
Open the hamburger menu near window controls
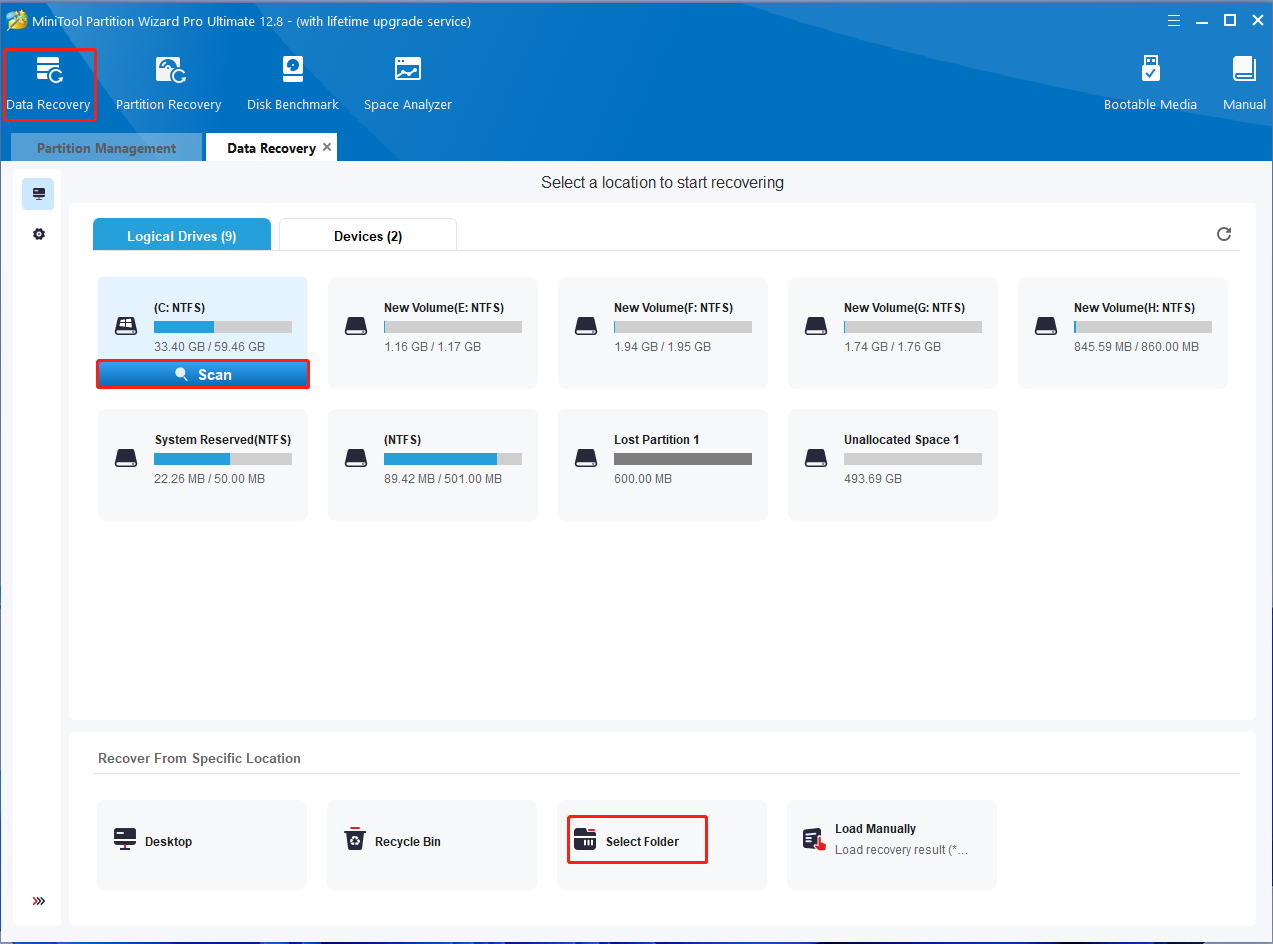[1172, 19]
